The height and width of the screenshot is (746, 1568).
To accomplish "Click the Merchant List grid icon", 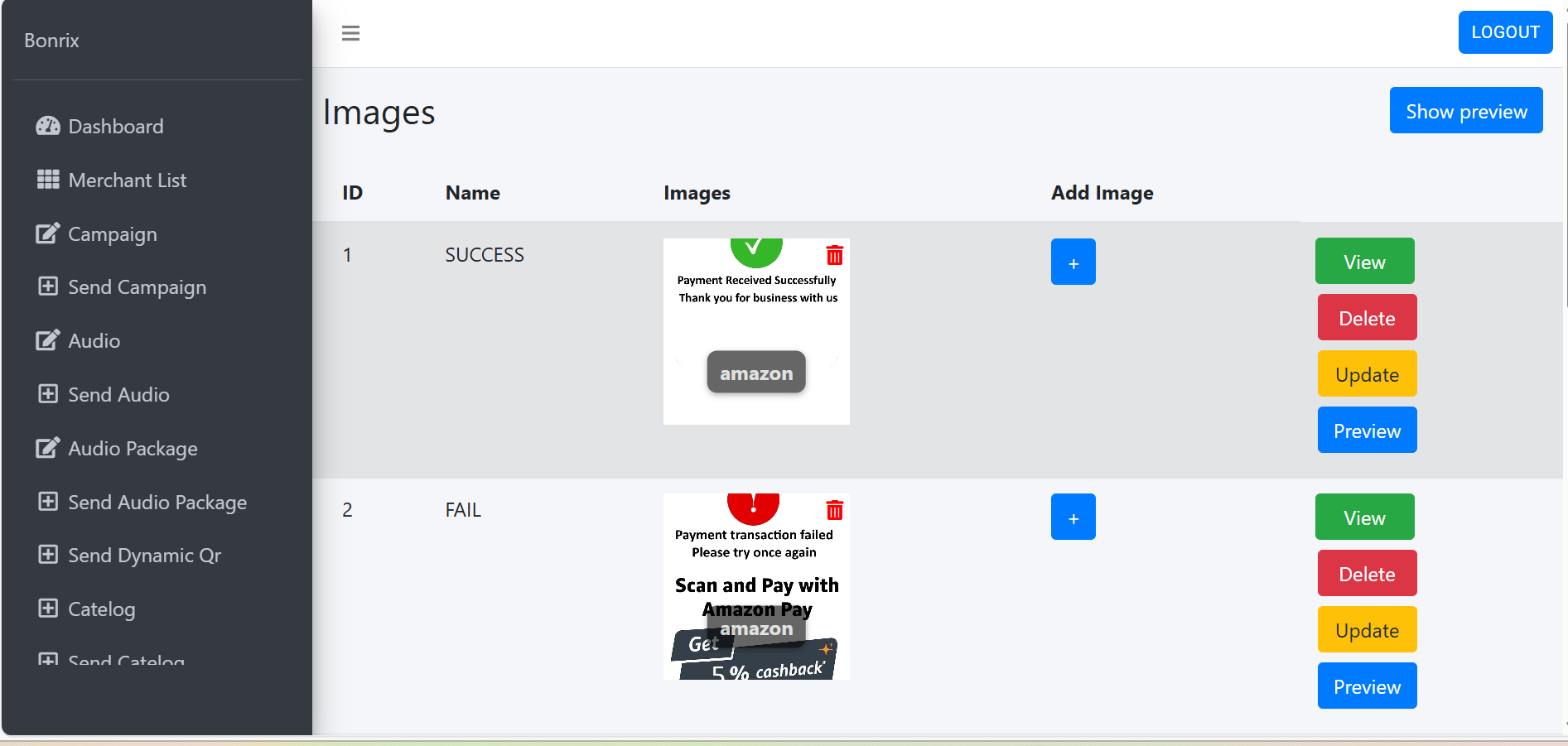I will pyautogui.click(x=48, y=180).
